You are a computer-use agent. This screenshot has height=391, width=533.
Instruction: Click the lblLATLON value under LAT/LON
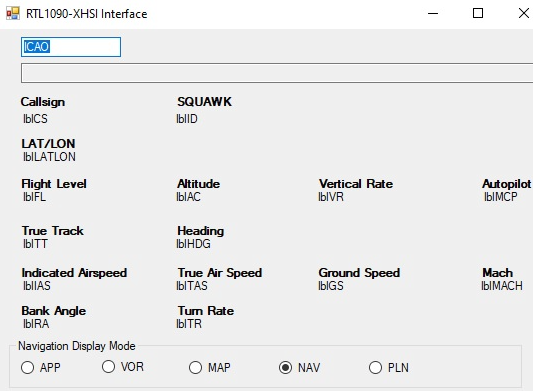pos(49,157)
